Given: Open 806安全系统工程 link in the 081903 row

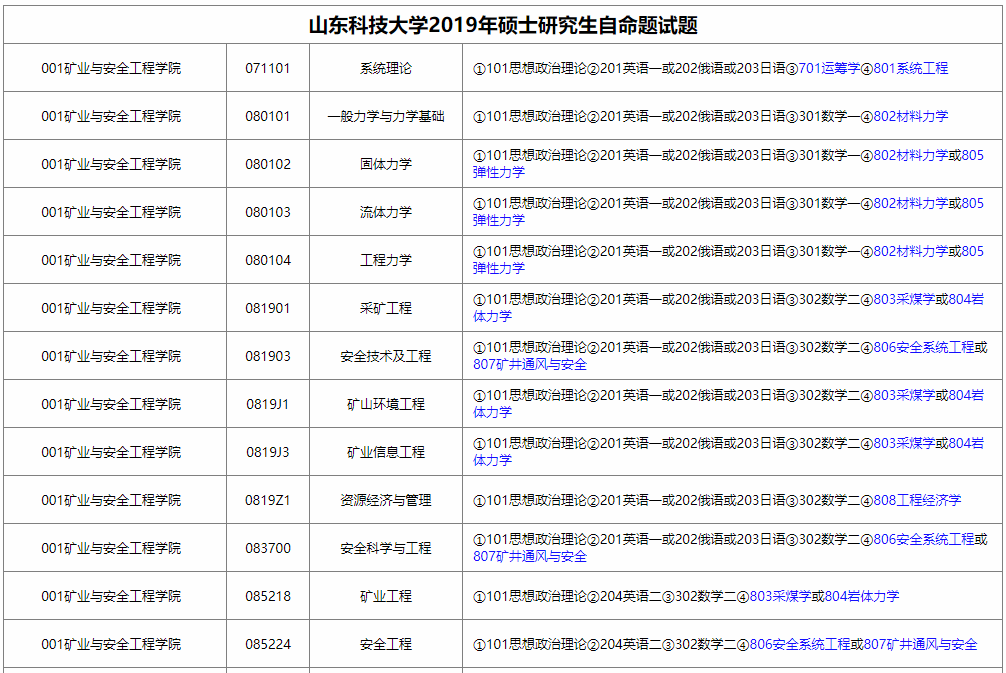Looking at the screenshot, I should [x=923, y=347].
